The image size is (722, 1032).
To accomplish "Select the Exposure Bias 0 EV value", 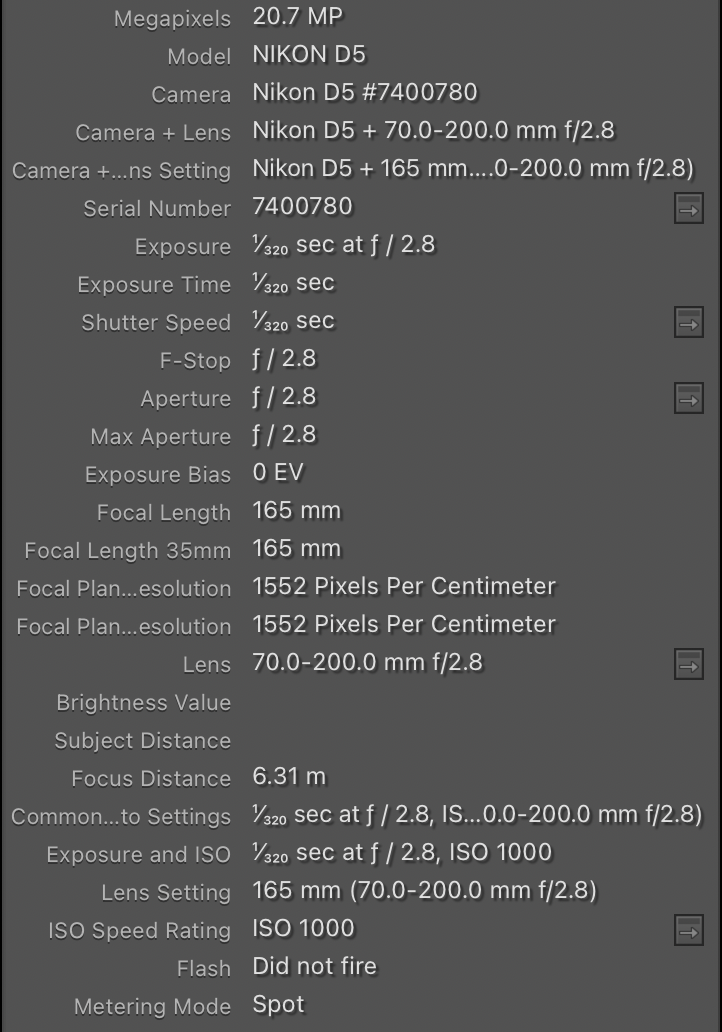I will (280, 474).
